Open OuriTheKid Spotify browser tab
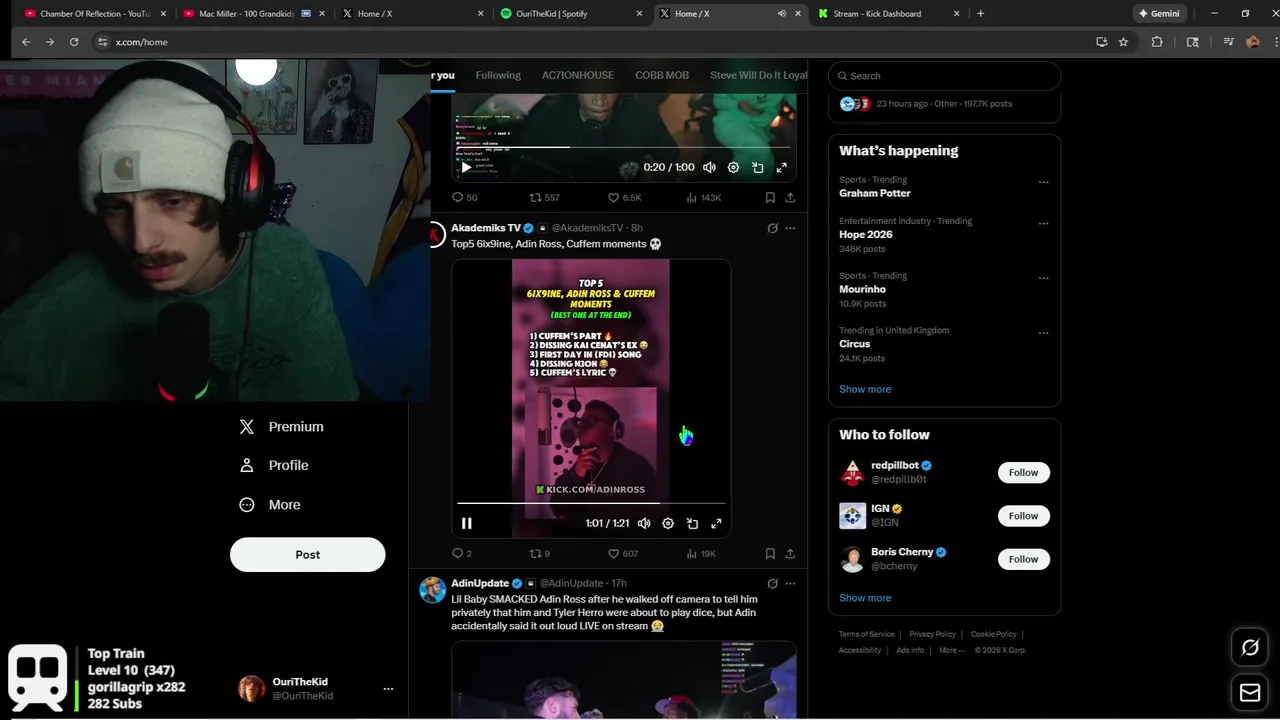 [569, 14]
